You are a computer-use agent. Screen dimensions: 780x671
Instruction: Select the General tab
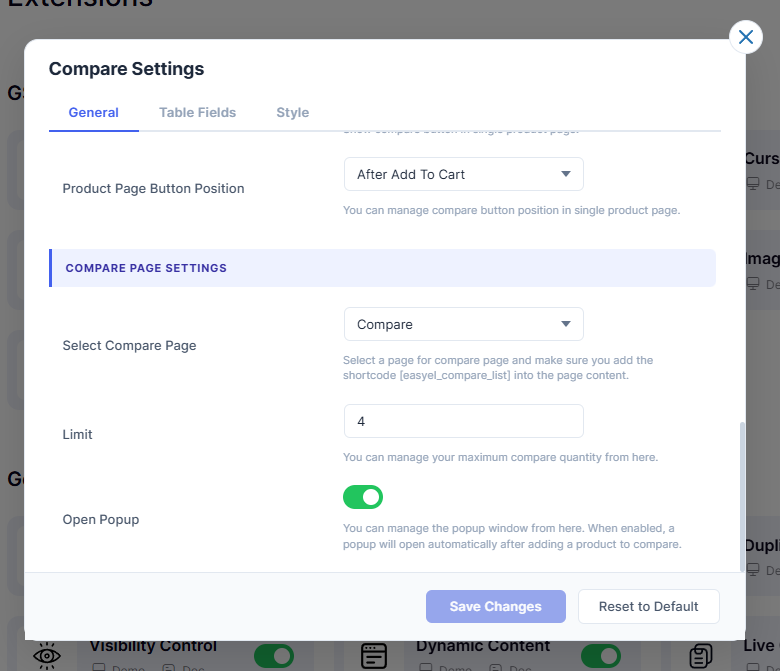tap(93, 112)
